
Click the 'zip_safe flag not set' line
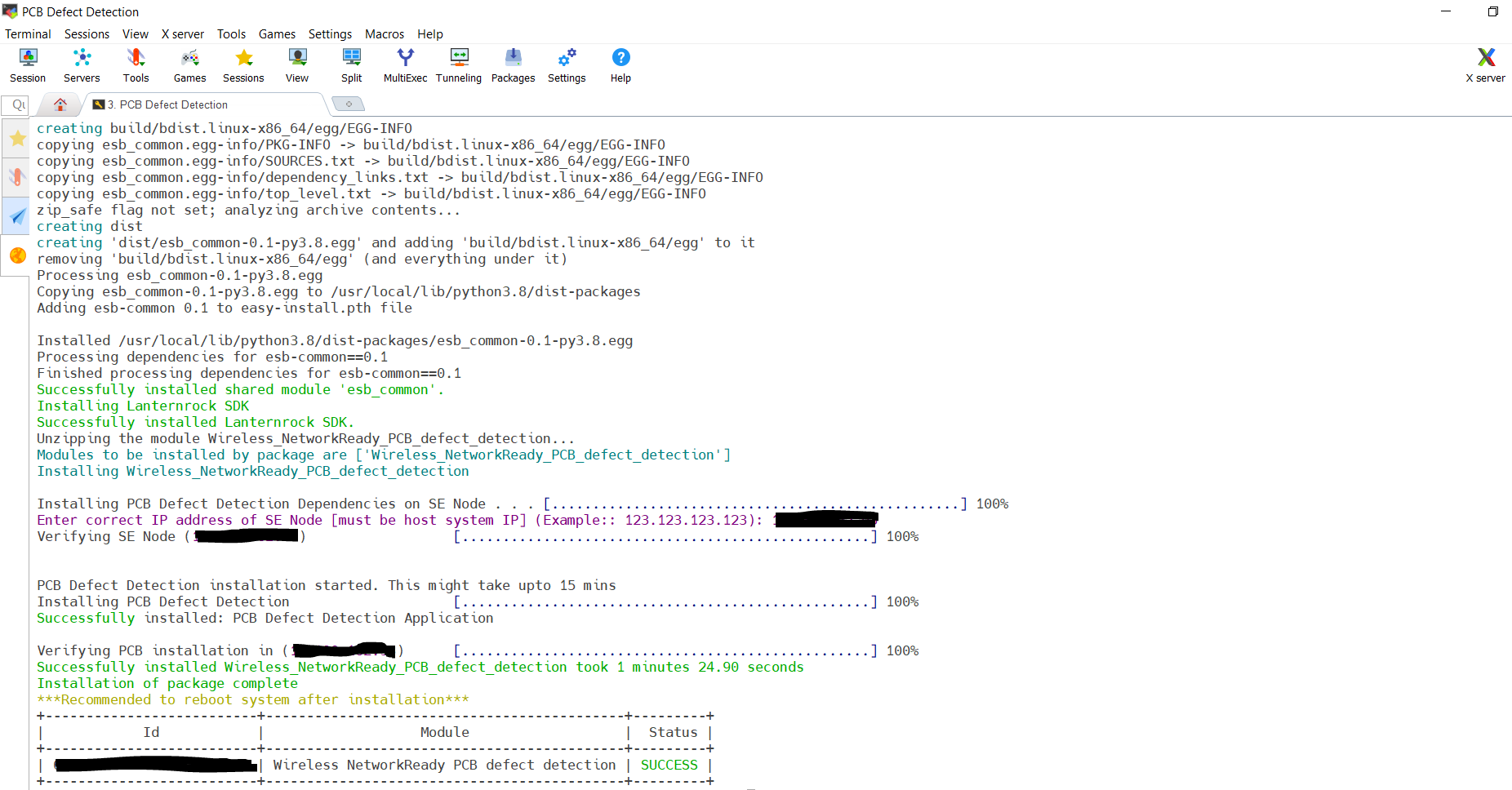coord(249,210)
